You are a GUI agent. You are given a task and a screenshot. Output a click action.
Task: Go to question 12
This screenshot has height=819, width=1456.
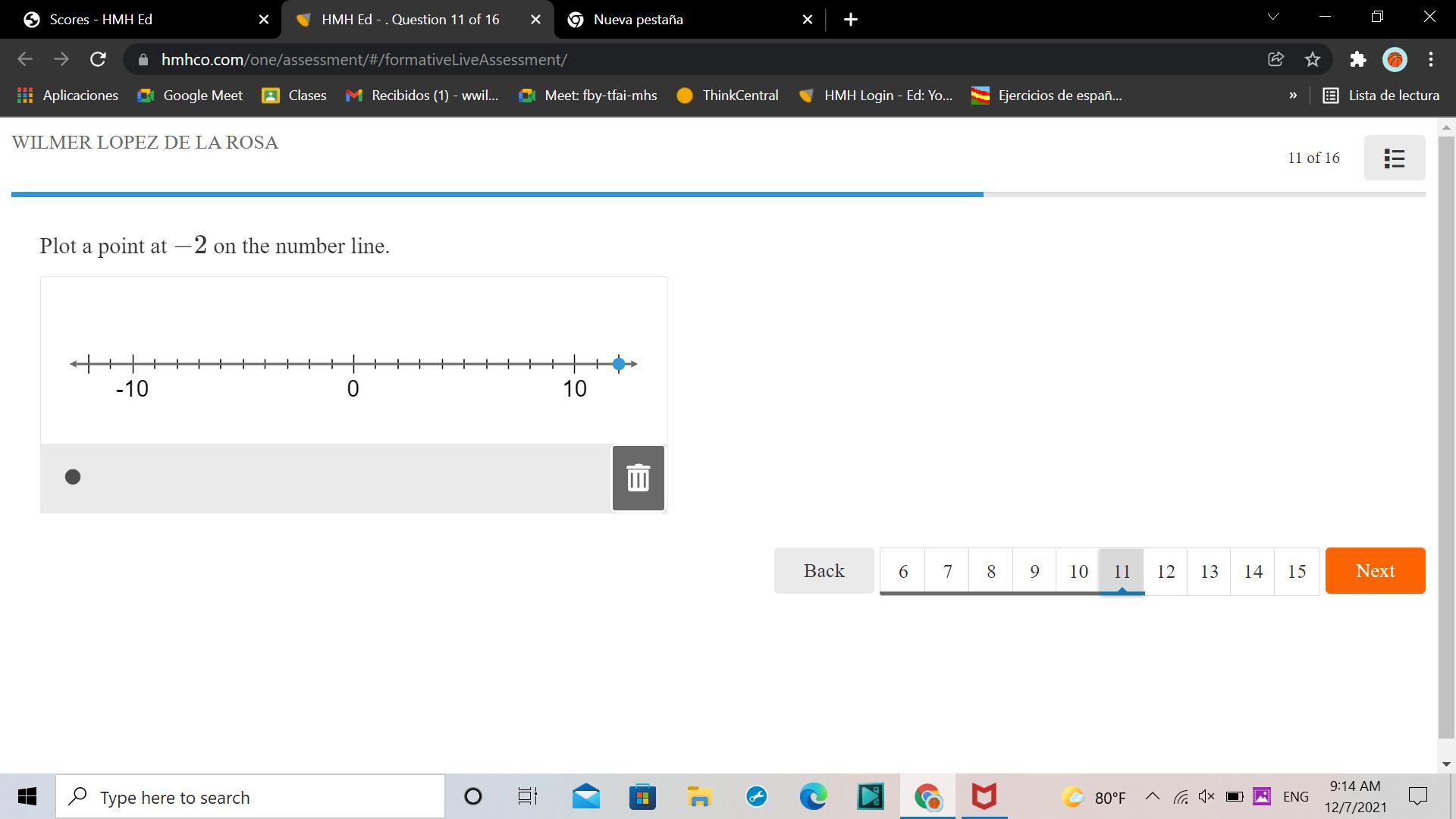[x=1166, y=571]
